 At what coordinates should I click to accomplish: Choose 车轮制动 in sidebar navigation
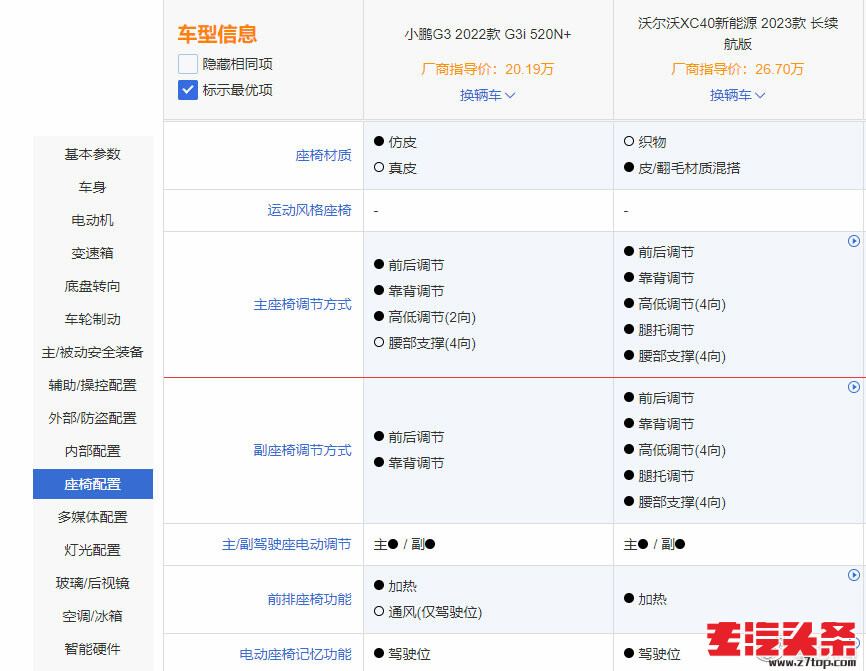[x=93, y=319]
